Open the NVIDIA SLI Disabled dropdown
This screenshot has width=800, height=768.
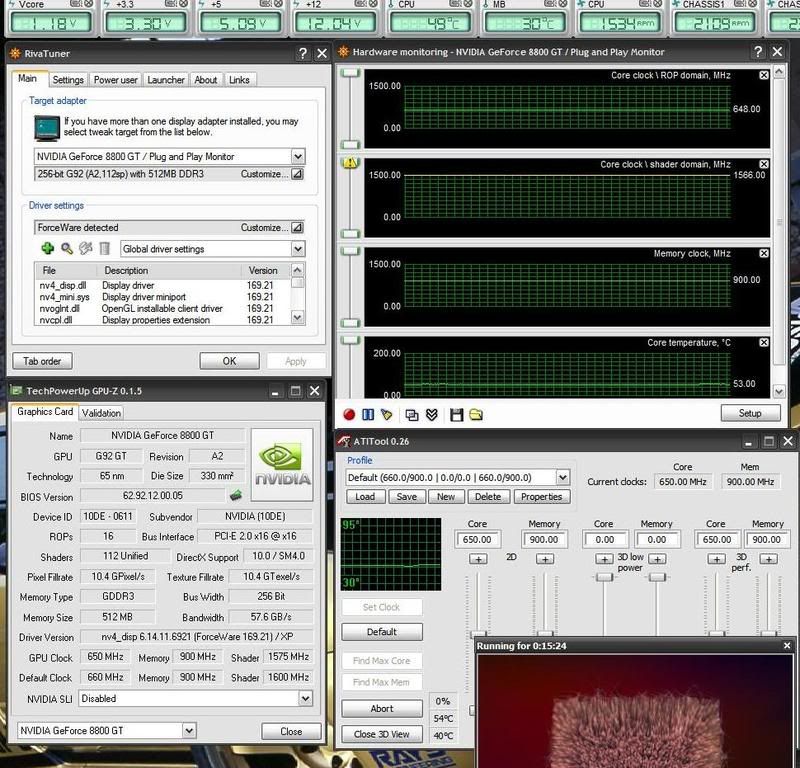pyautogui.click(x=303, y=699)
